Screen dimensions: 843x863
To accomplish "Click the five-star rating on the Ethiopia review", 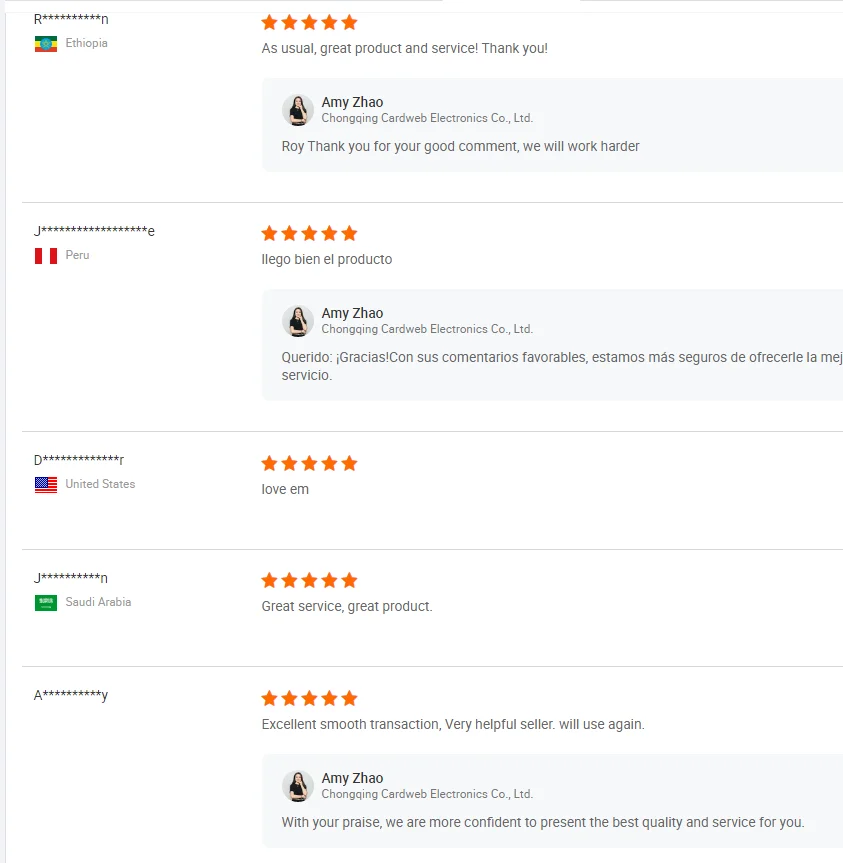I will pos(309,22).
